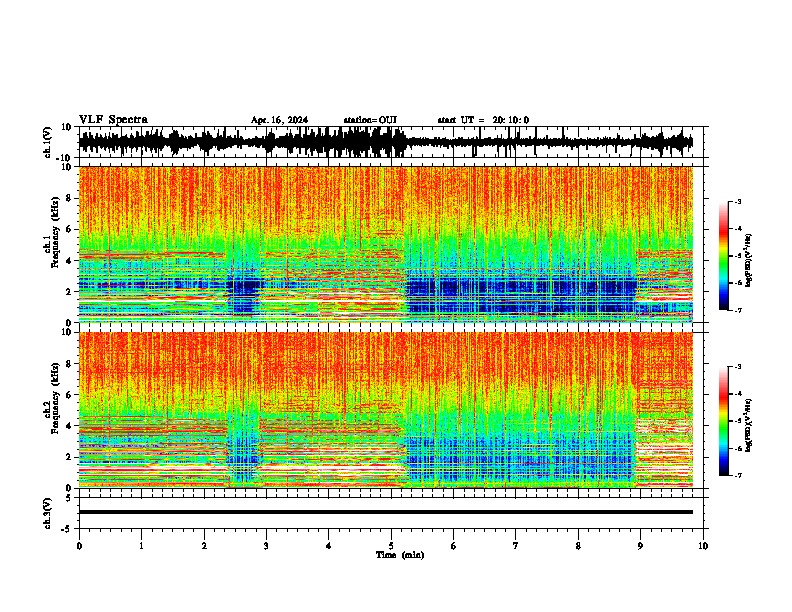Click inside the ch.1 spectrogram panel
792x612 pixels.
click(386, 244)
